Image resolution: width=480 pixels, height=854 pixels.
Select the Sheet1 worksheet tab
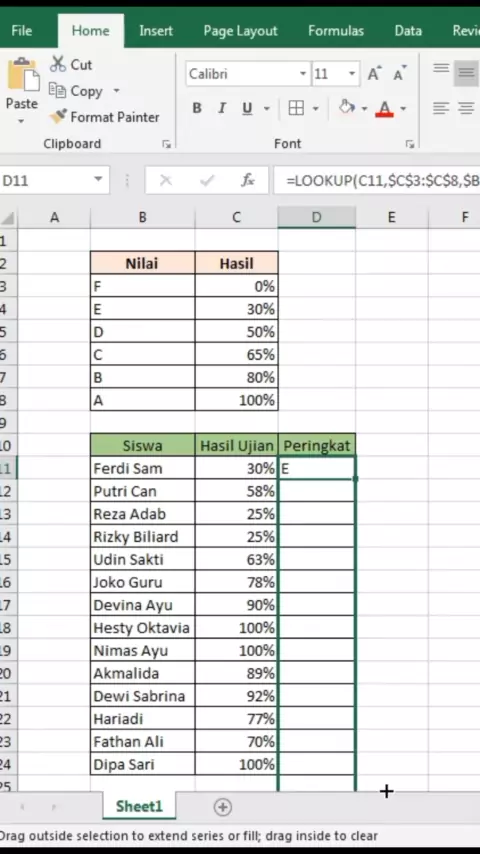pos(139,806)
